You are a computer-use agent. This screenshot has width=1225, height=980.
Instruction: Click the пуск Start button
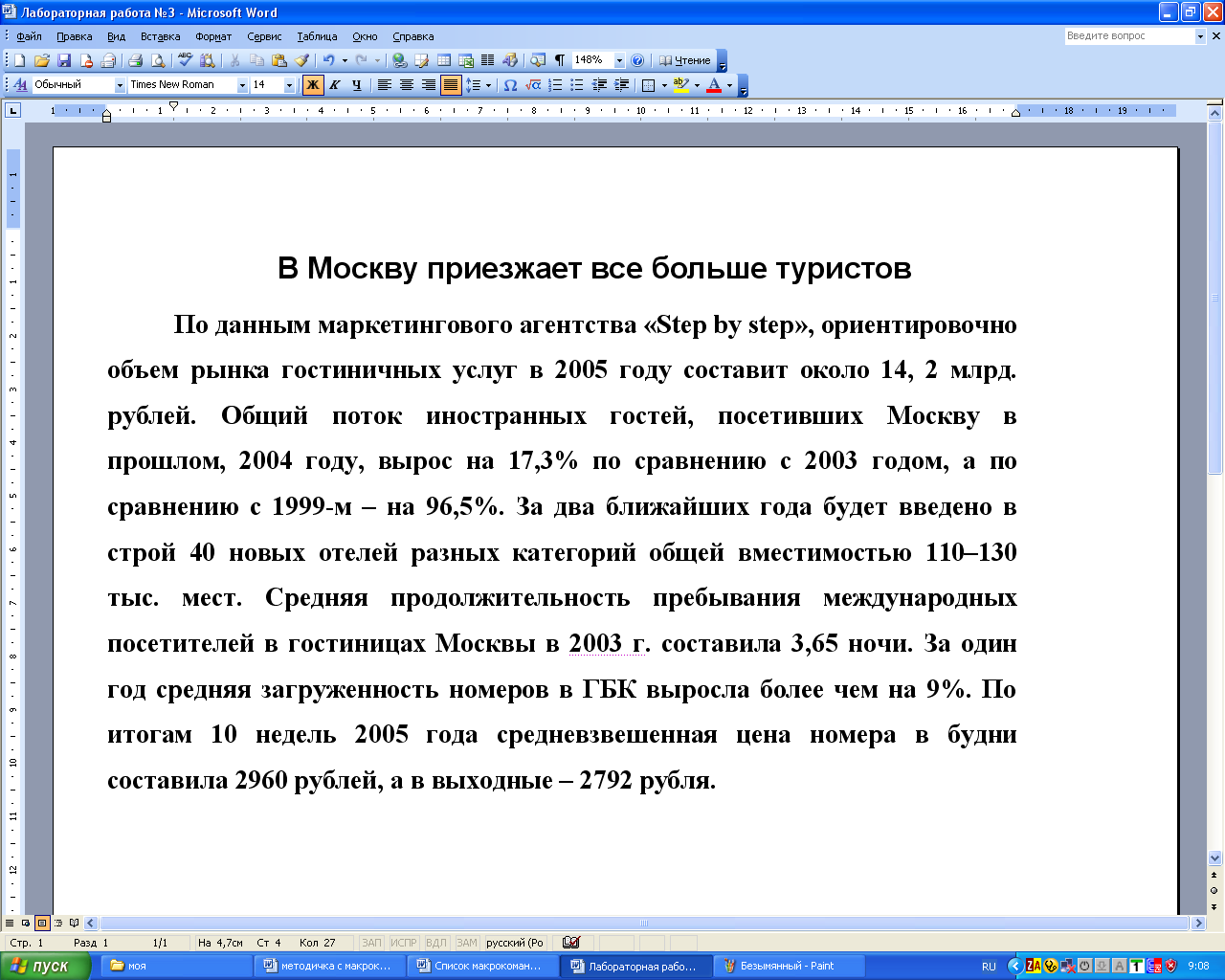[45, 966]
